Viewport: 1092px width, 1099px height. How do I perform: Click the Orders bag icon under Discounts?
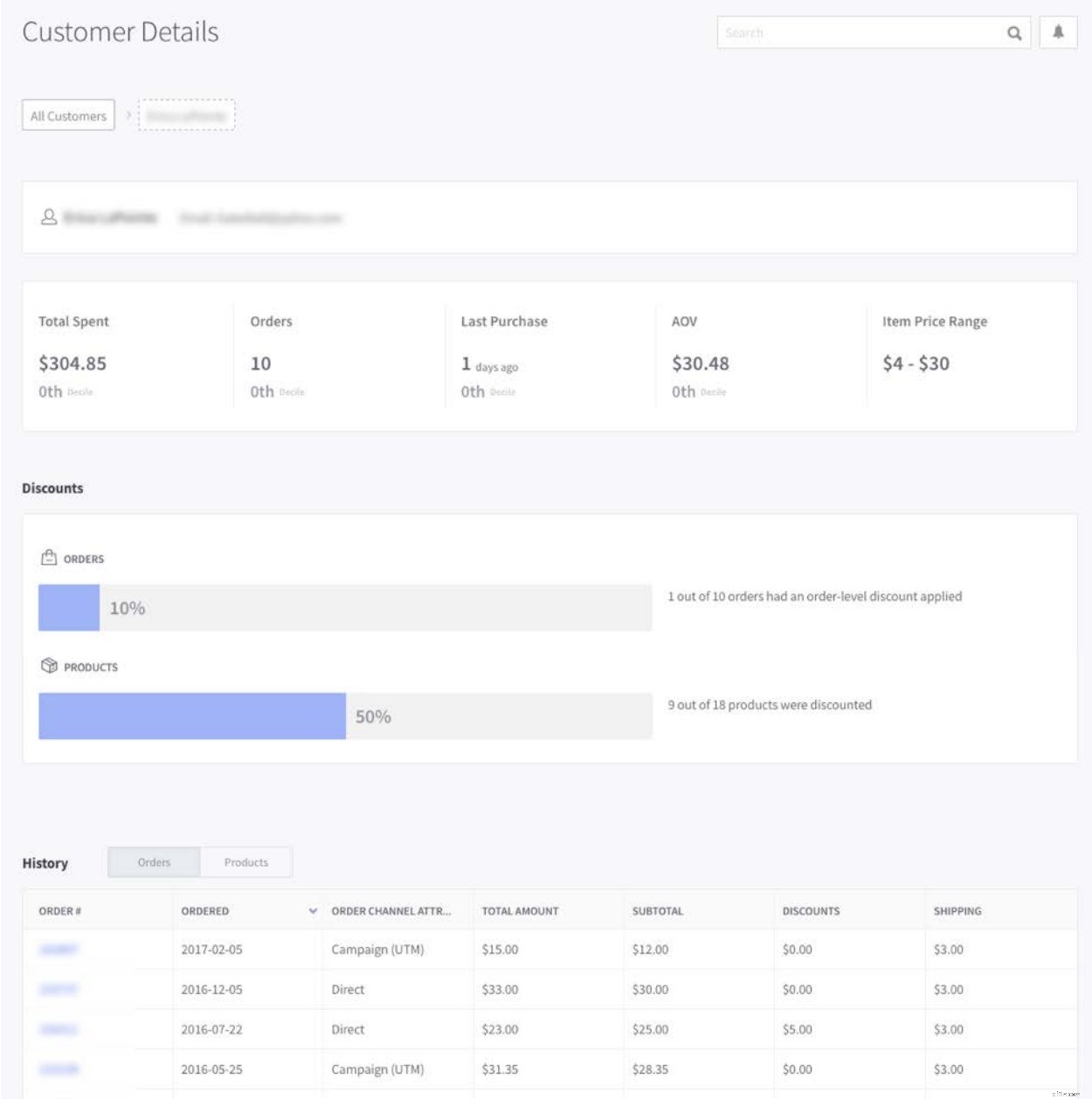pos(47,555)
